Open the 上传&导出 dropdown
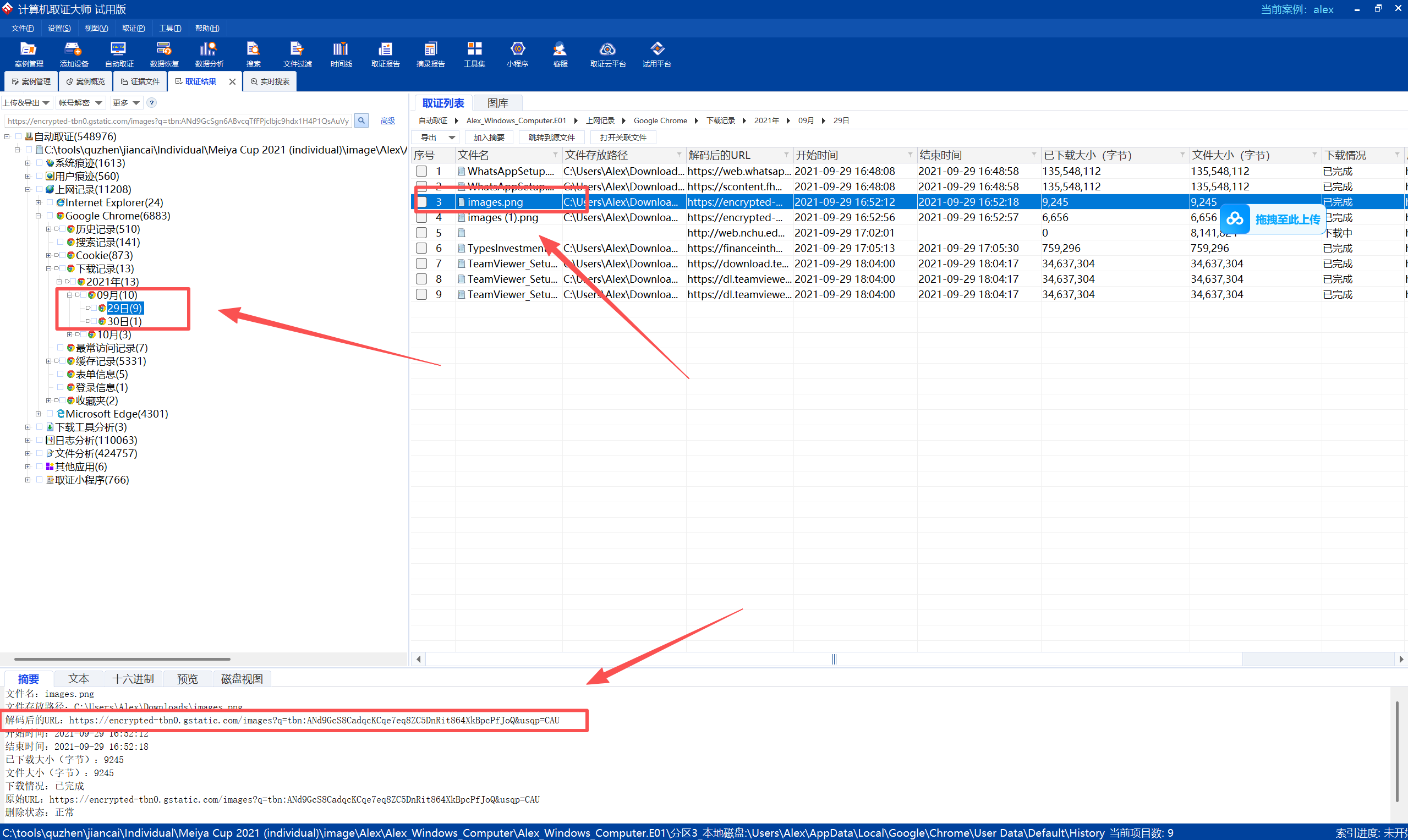The height and width of the screenshot is (840, 1408). point(26,102)
